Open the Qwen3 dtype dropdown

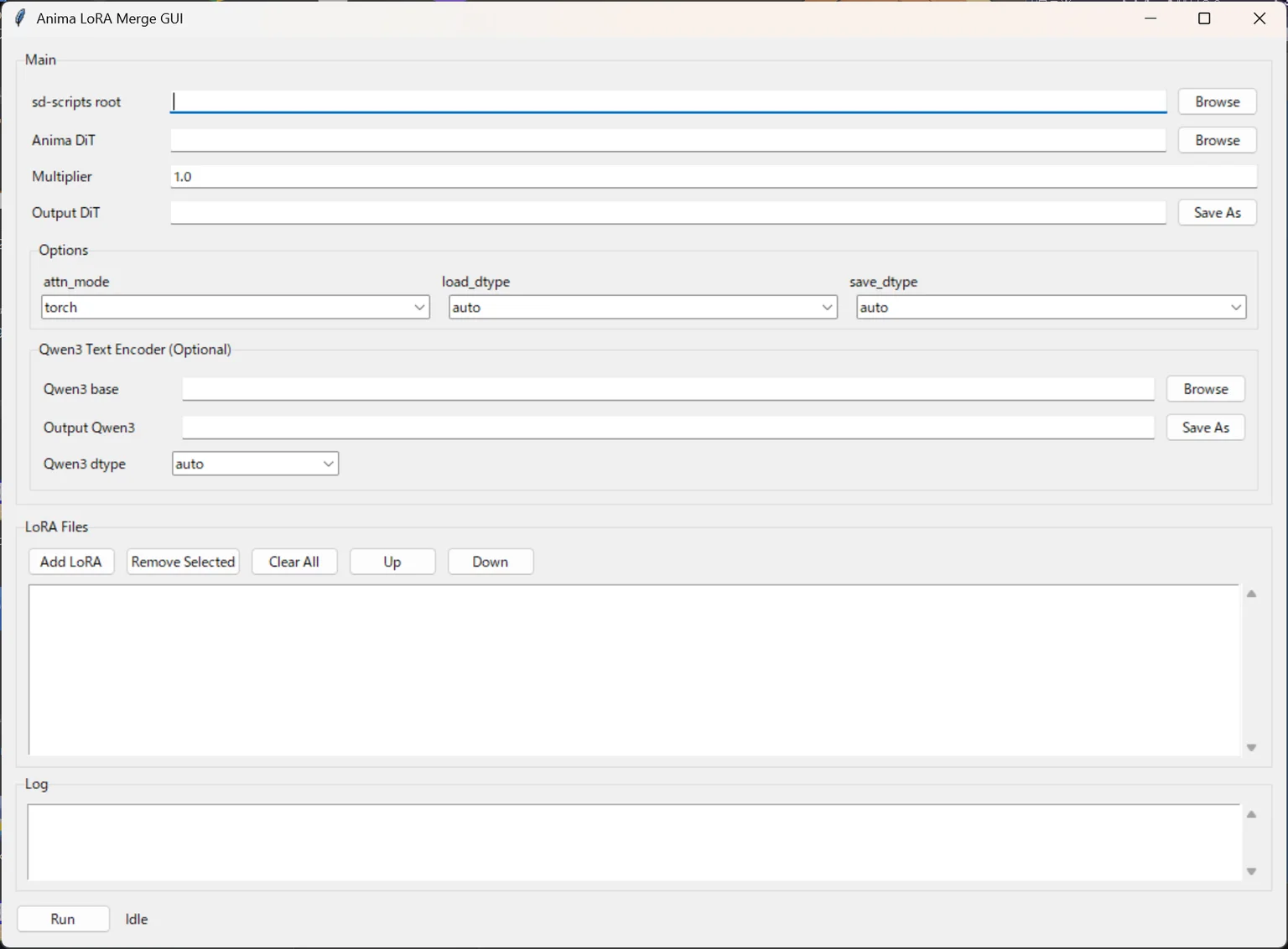tap(255, 464)
